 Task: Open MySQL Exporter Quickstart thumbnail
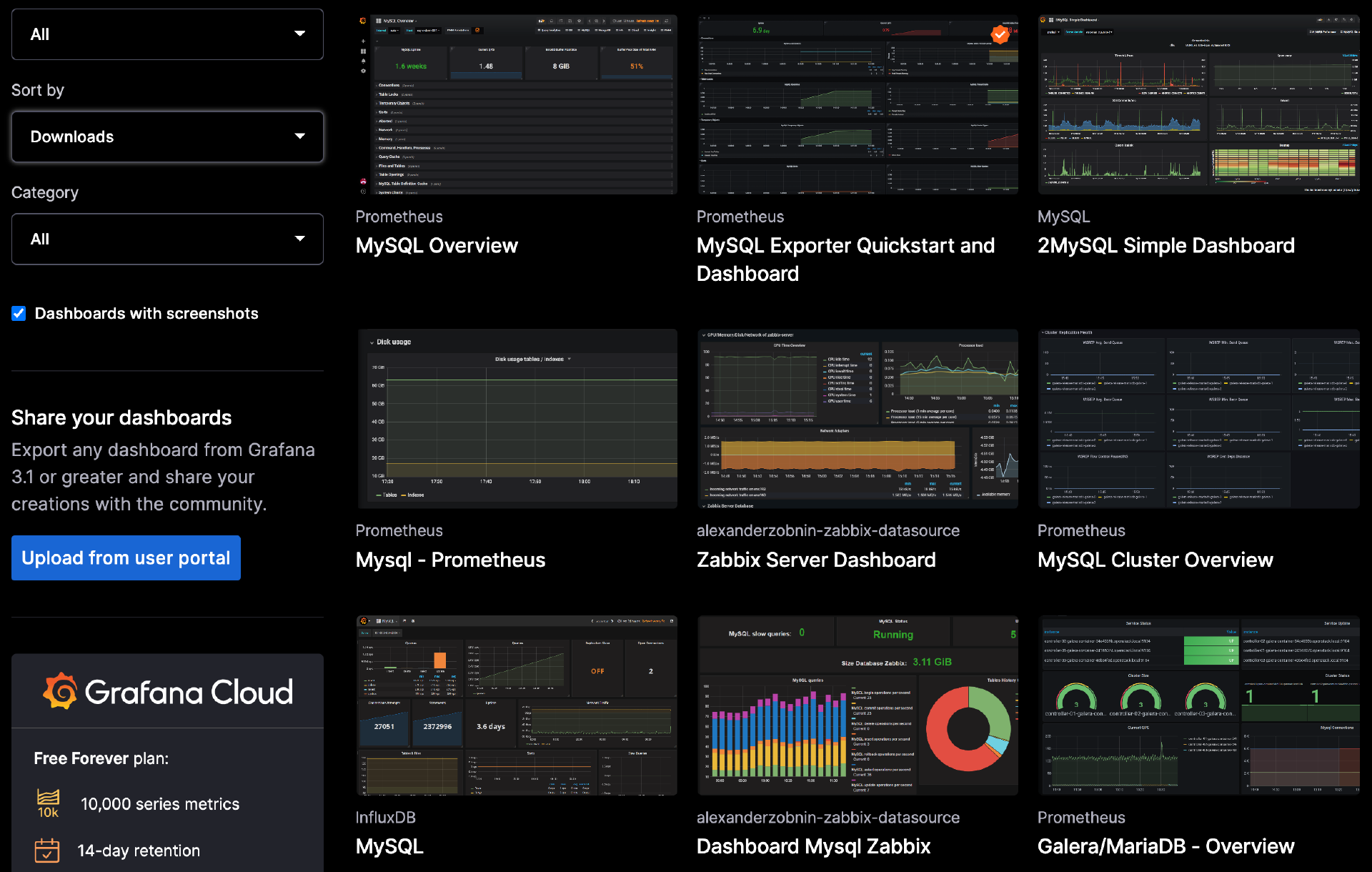[x=857, y=104]
